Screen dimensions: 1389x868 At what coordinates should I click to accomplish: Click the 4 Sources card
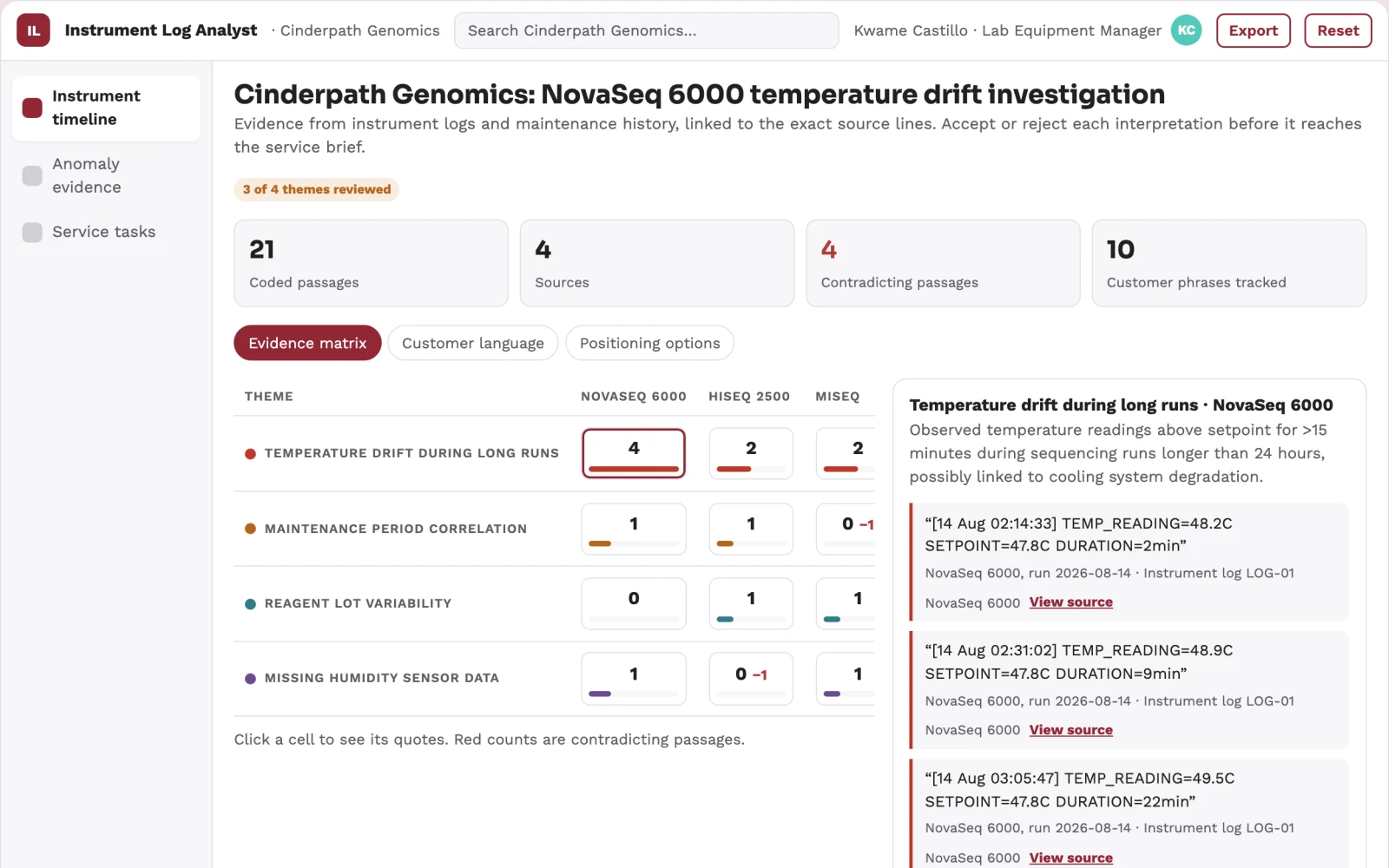657,263
